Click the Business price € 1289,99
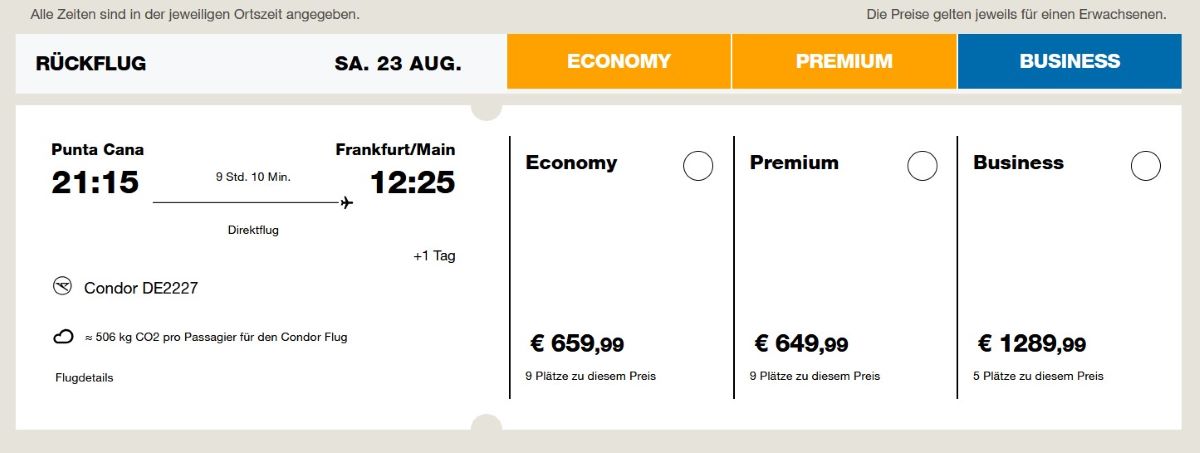The width and height of the screenshot is (1200, 453). pos(1031,344)
